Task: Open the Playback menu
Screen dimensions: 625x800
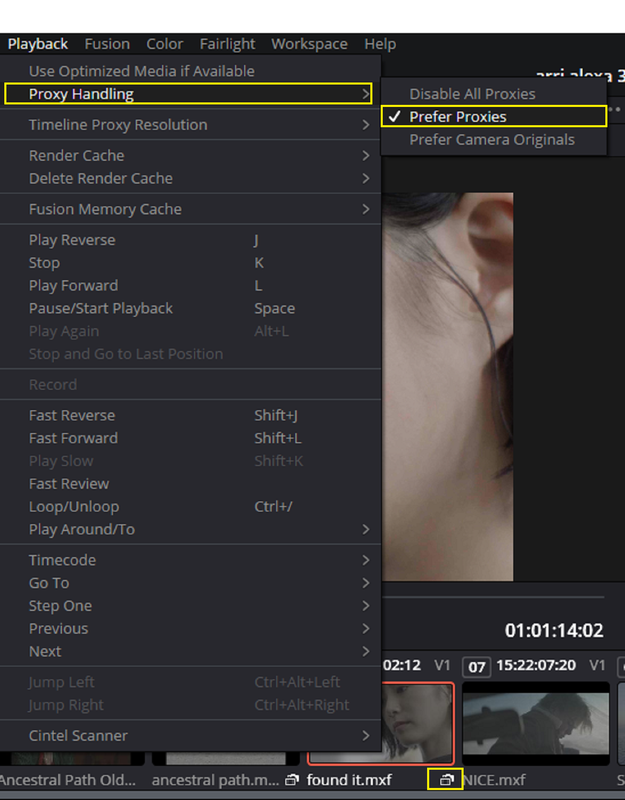Action: click(x=37, y=44)
